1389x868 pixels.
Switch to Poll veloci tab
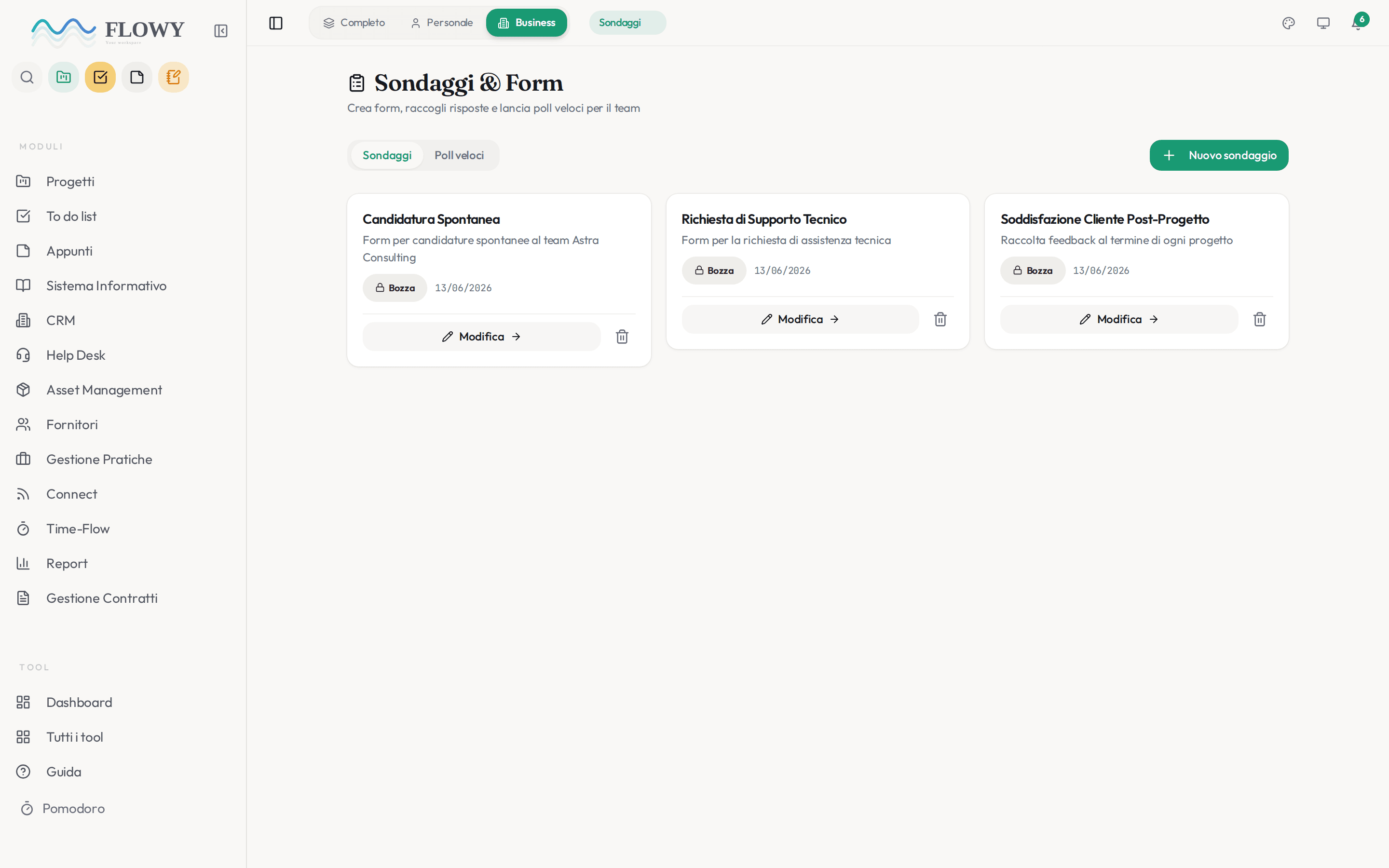click(459, 156)
